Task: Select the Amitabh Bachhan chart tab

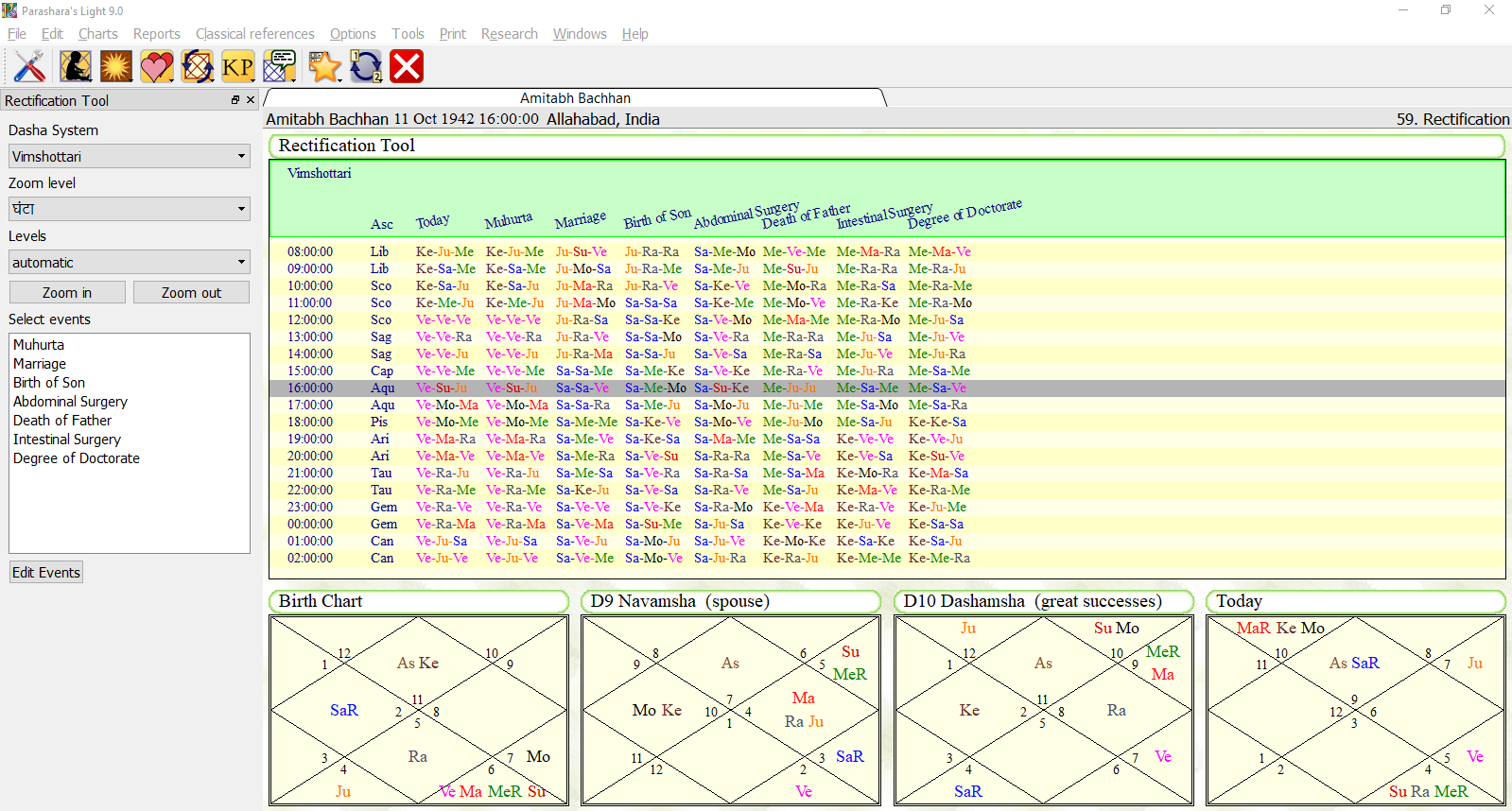Action: pos(575,98)
